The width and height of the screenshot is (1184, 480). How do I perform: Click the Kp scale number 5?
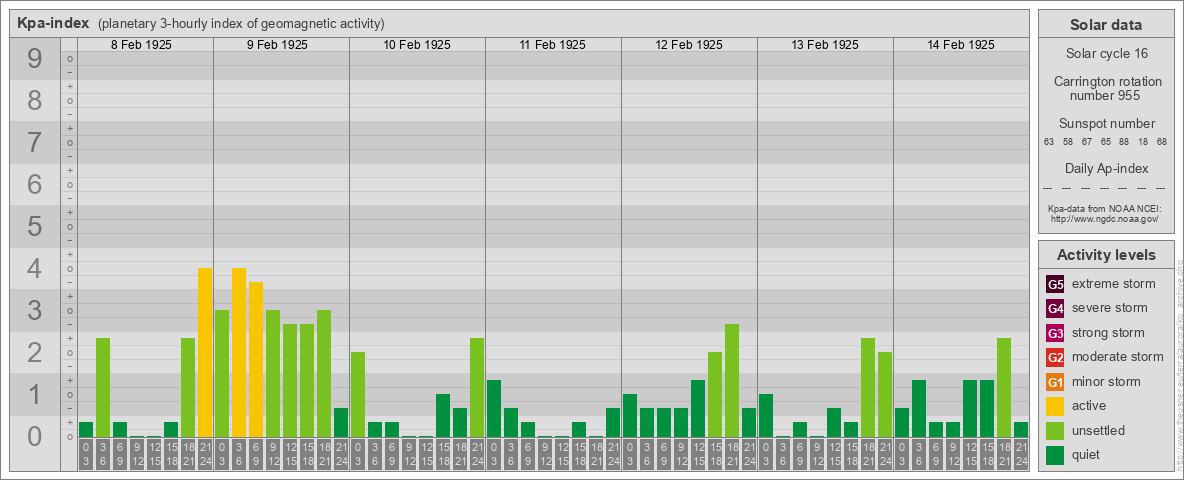coord(34,226)
